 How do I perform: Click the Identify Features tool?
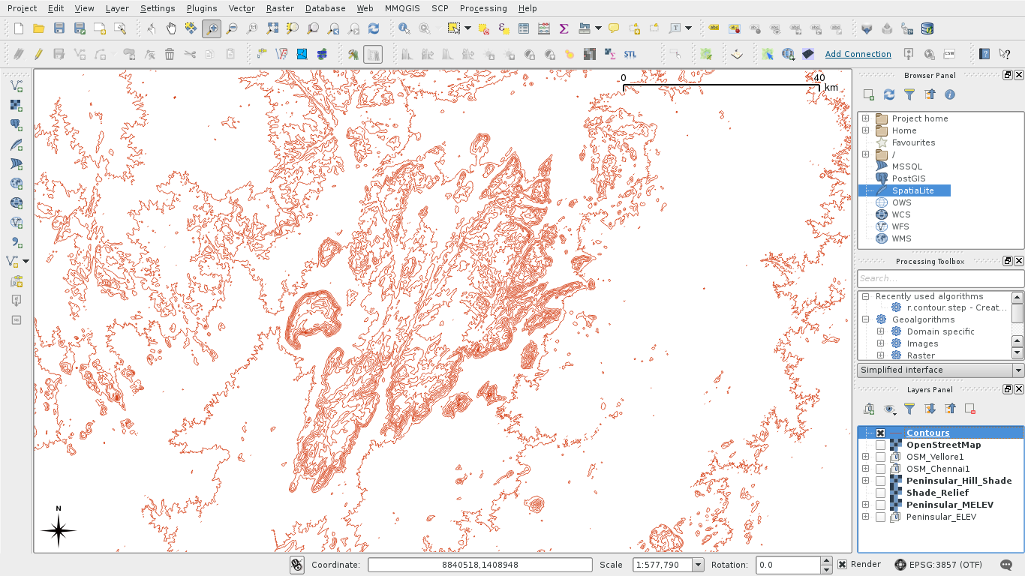click(405, 29)
